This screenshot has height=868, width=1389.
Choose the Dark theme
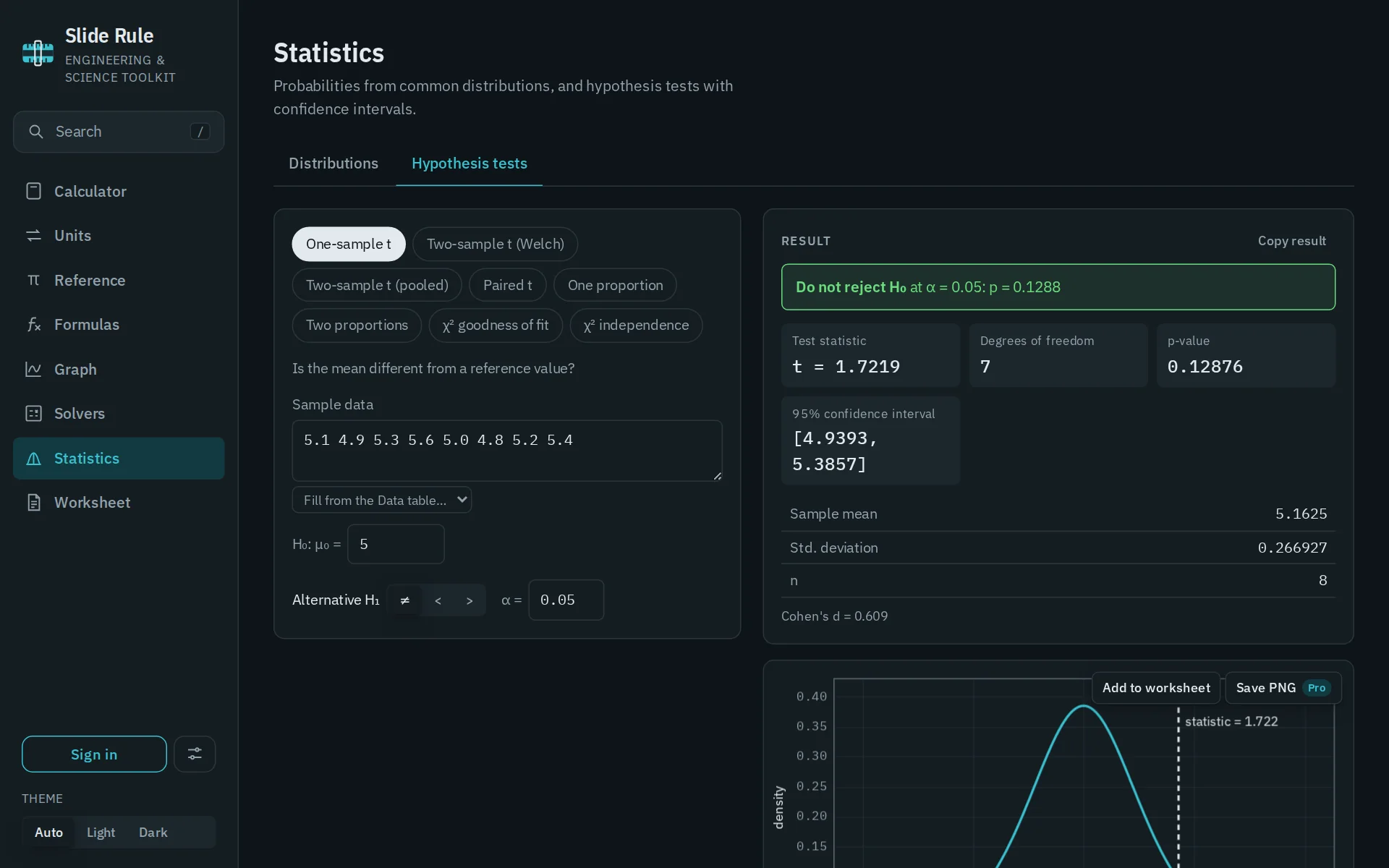click(x=153, y=833)
